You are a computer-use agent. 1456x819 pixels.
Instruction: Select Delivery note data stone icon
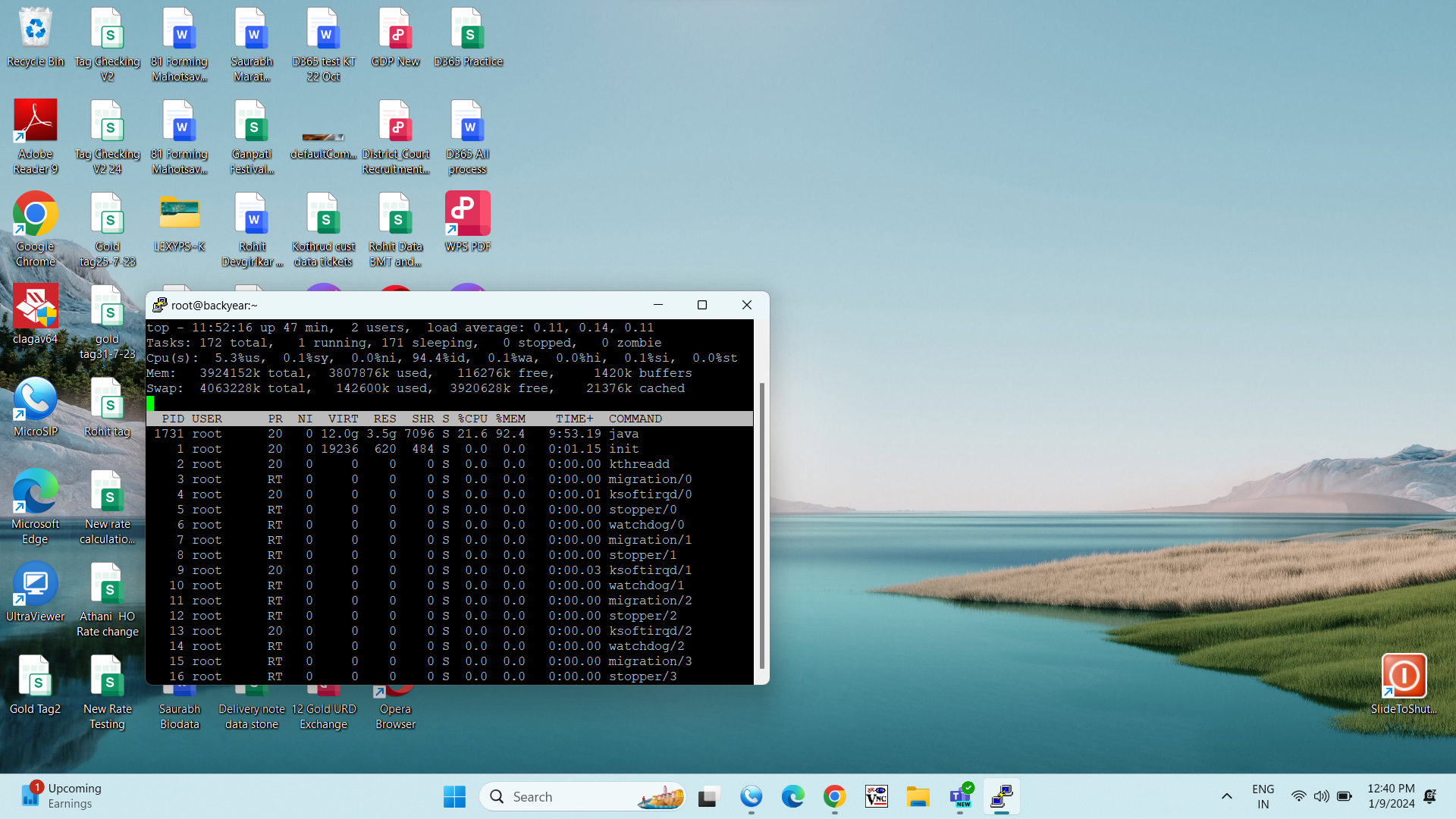[252, 708]
